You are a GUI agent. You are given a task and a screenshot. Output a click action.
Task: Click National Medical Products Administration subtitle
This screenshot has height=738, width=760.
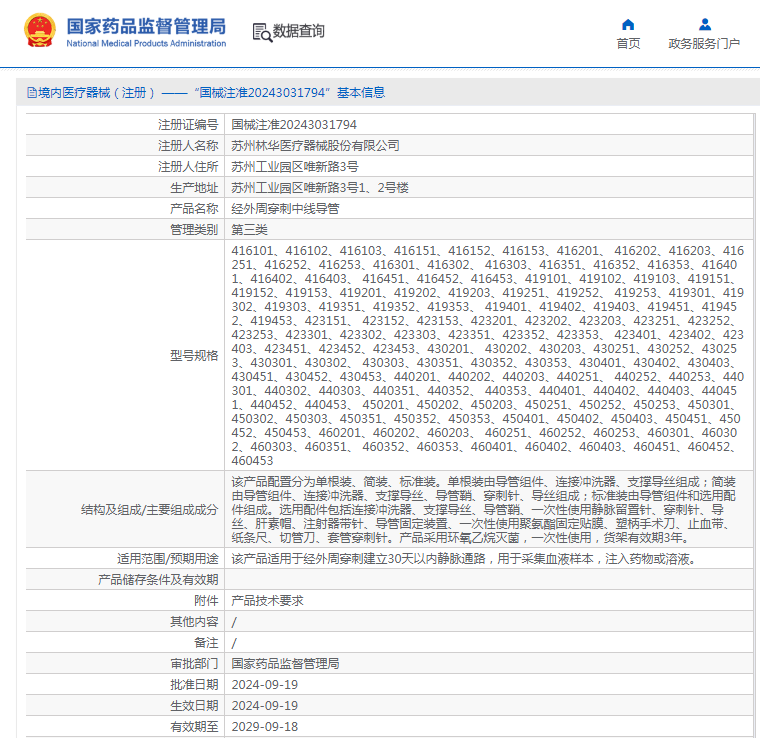tap(146, 43)
